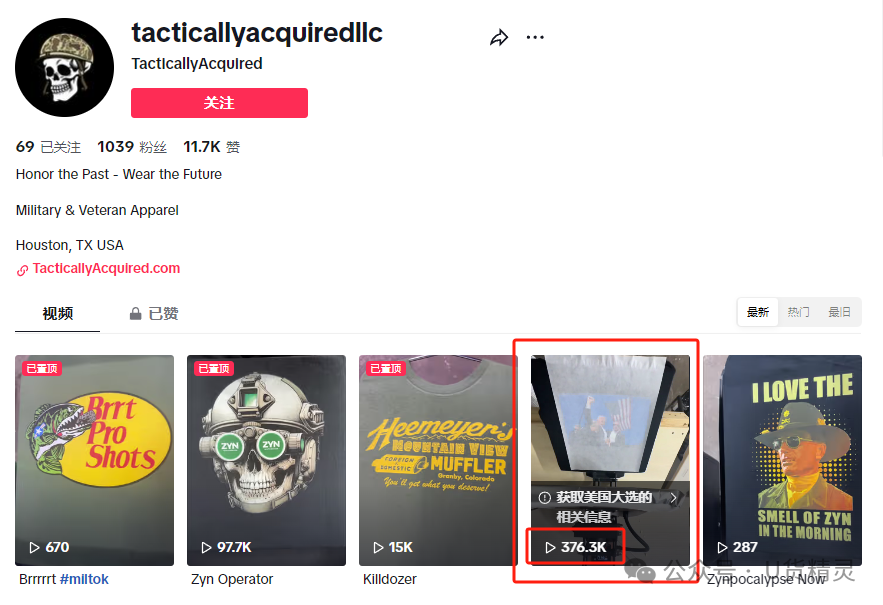The width and height of the screenshot is (883, 605).
Task: Click the info icon on the election notice
Action: pyautogui.click(x=545, y=497)
